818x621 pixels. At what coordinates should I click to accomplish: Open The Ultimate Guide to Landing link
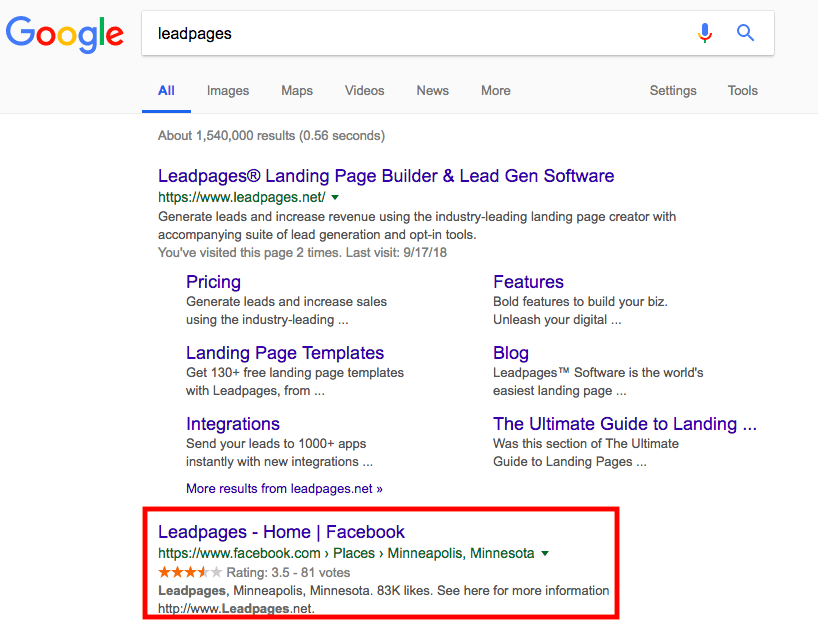click(625, 424)
